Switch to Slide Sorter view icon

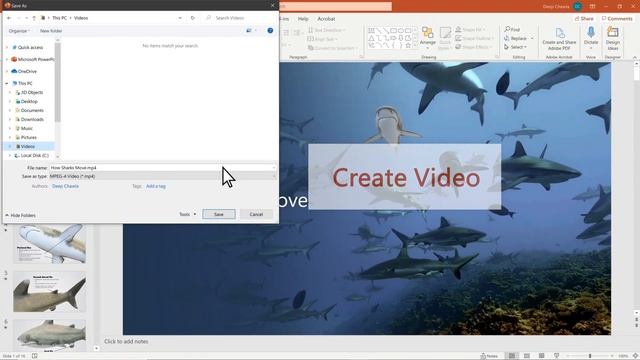tap(527, 356)
